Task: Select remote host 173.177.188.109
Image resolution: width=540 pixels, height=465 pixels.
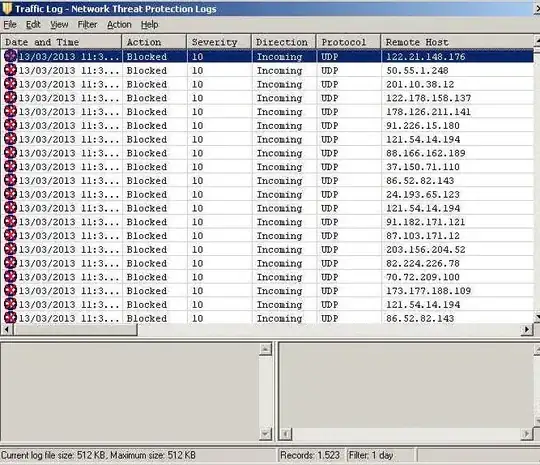Action: [x=428, y=291]
